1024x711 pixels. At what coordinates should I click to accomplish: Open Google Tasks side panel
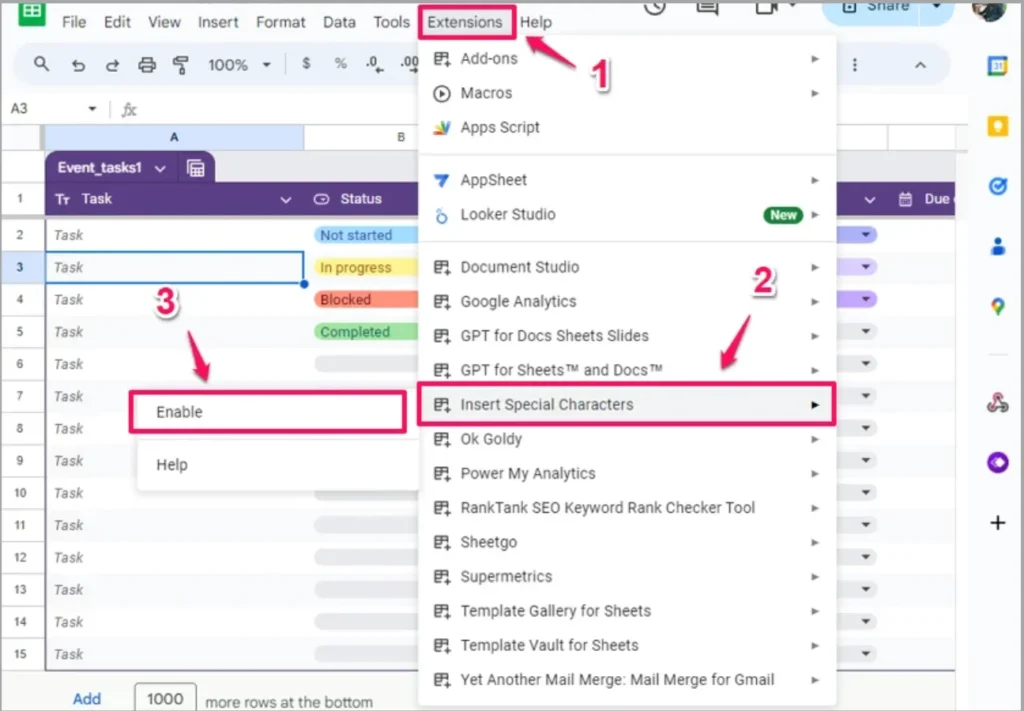click(x=997, y=187)
